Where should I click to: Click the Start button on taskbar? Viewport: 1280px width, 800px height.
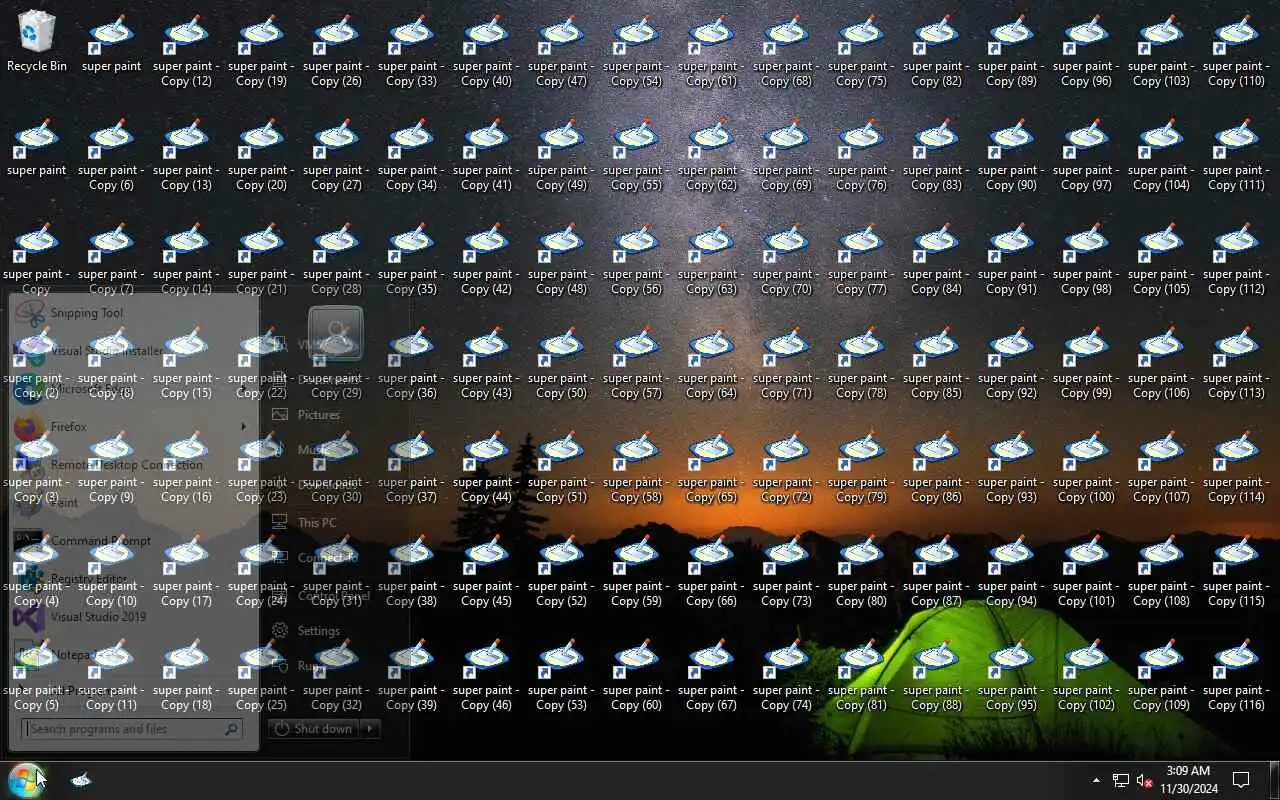pyautogui.click(x=25, y=780)
